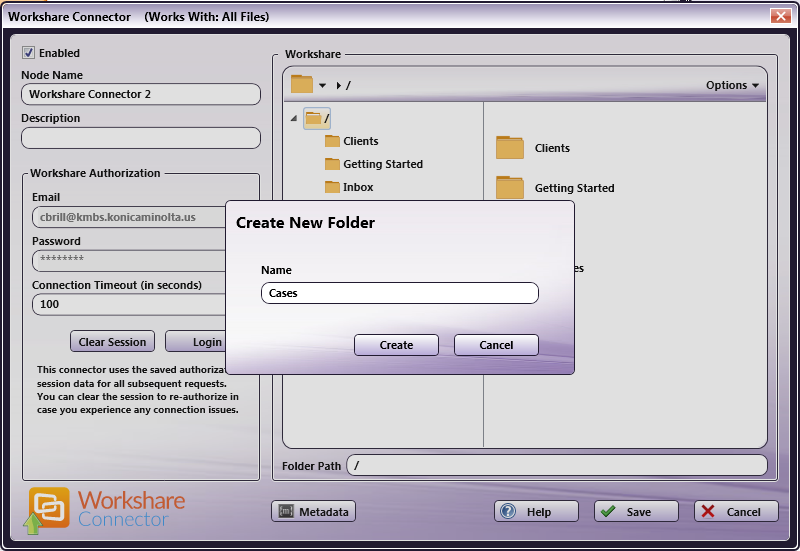The height and width of the screenshot is (551, 800).
Task: Open the Metadata button
Action: 313,512
